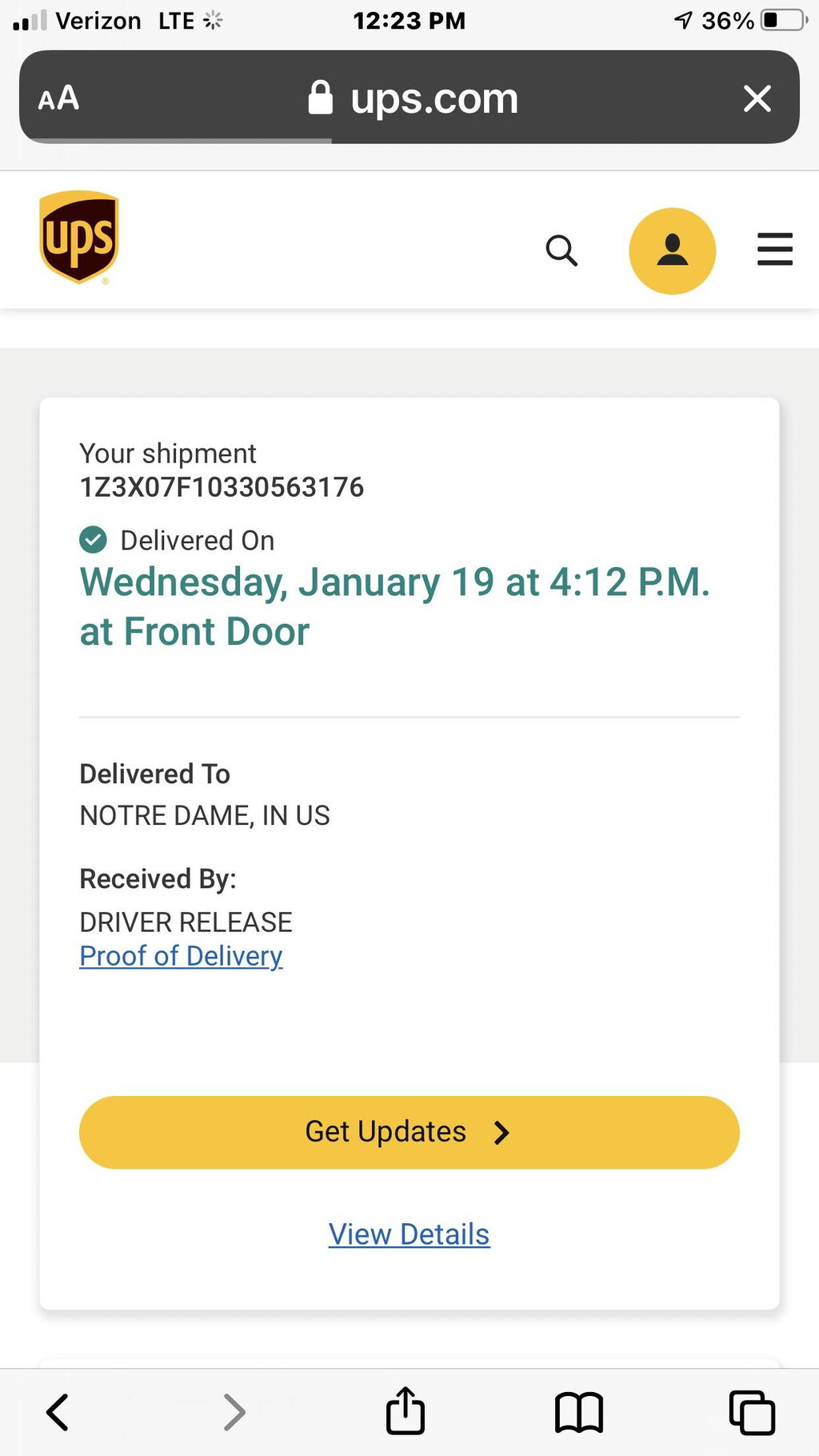Open the Proof of Delivery link
This screenshot has height=1456, width=819.
[x=181, y=956]
